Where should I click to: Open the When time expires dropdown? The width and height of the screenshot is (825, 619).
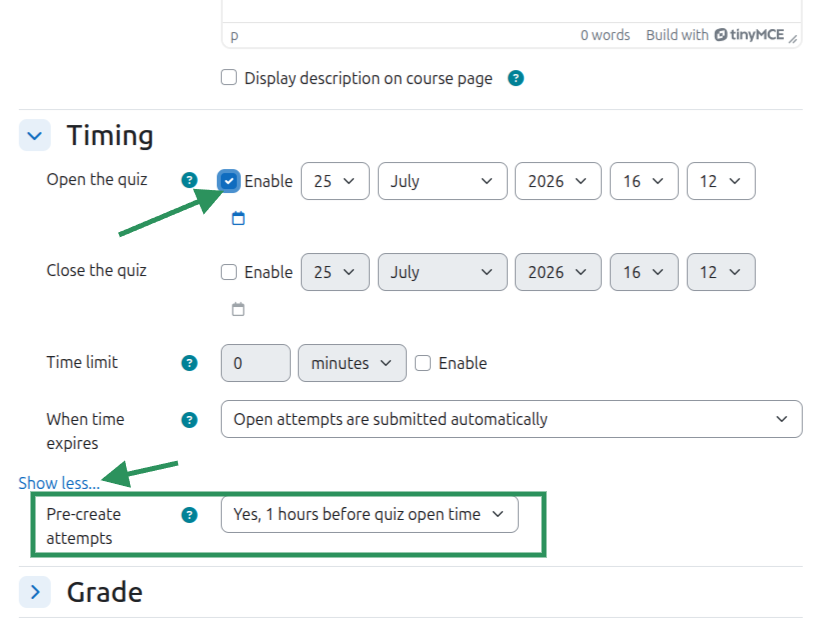(511, 419)
